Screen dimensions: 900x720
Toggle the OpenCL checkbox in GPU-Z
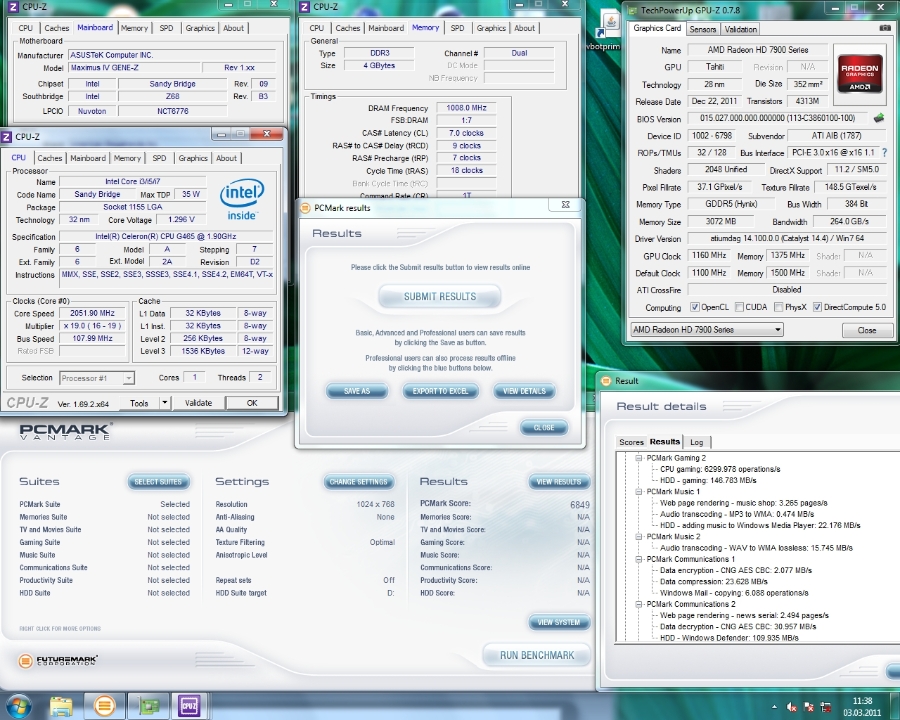[x=695, y=307]
